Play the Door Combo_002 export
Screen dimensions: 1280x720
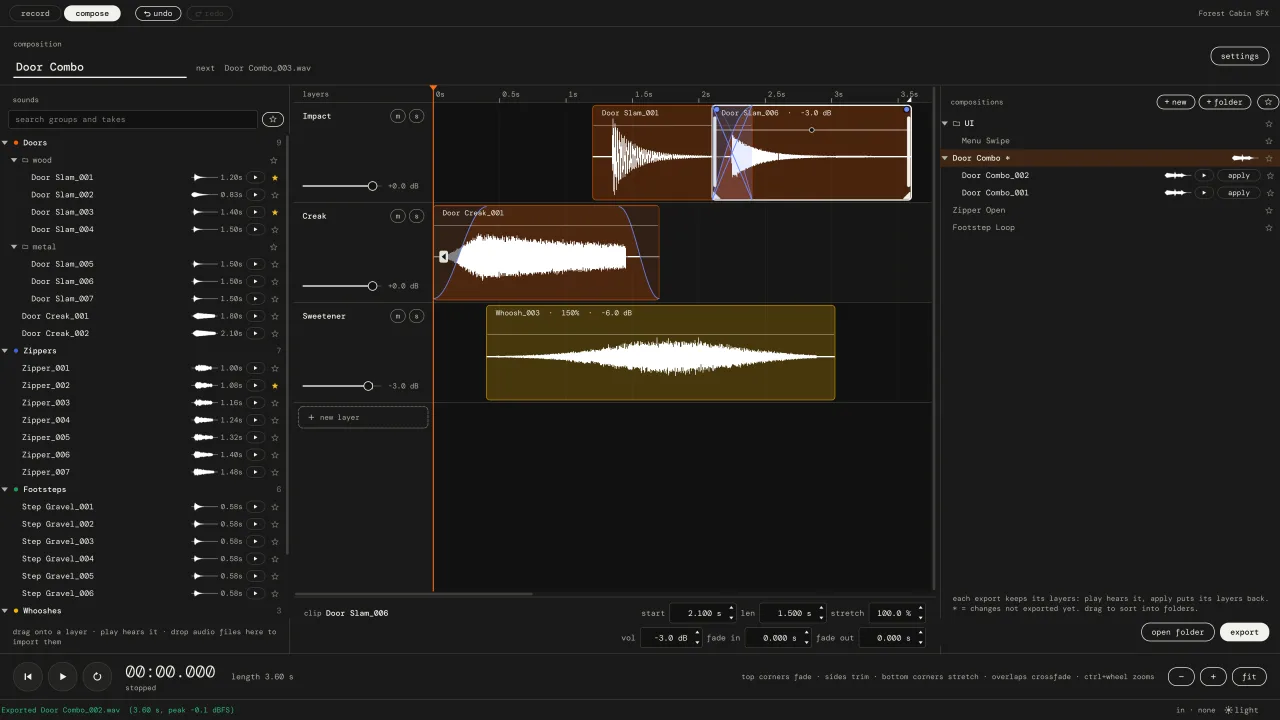point(1204,175)
